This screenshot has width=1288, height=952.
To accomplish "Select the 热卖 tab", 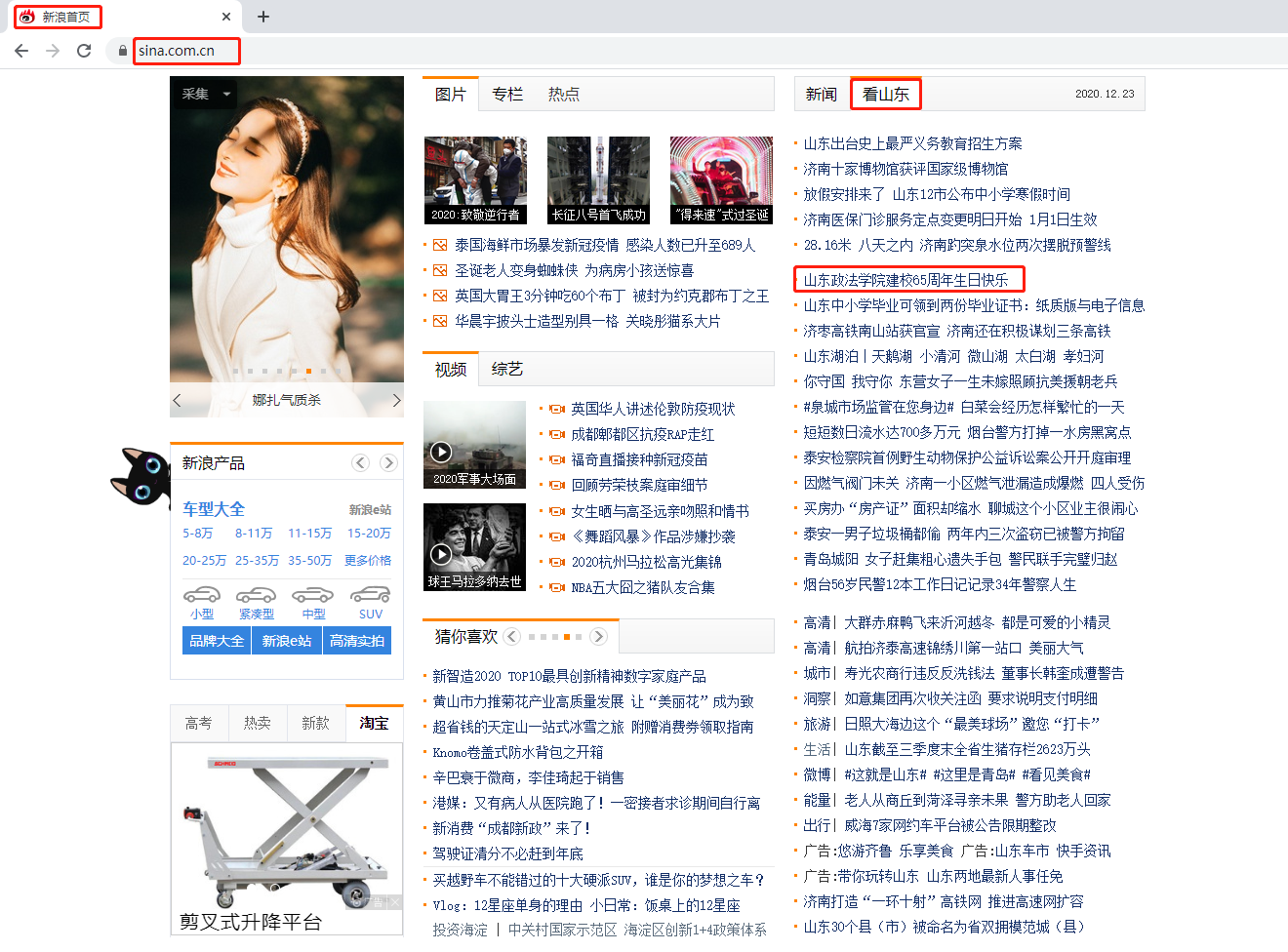I will click(x=258, y=723).
